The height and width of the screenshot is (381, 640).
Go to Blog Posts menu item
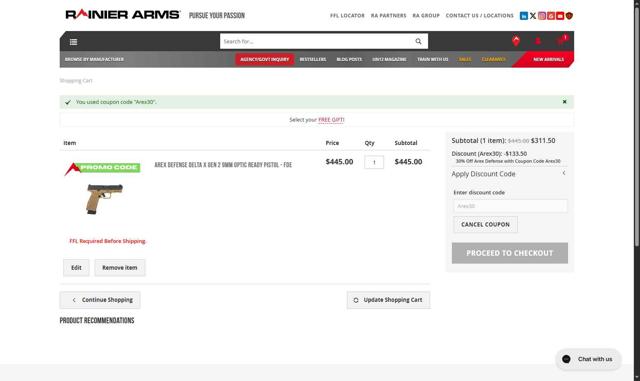tap(349, 59)
